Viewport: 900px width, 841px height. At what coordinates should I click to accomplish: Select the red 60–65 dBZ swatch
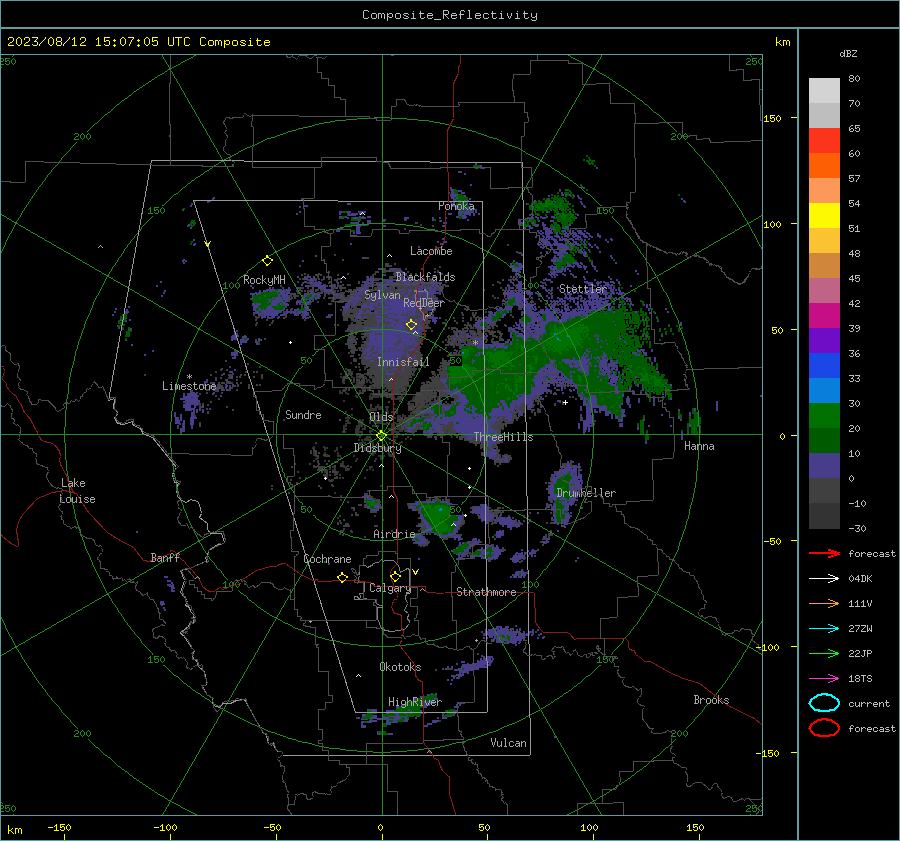pyautogui.click(x=824, y=141)
